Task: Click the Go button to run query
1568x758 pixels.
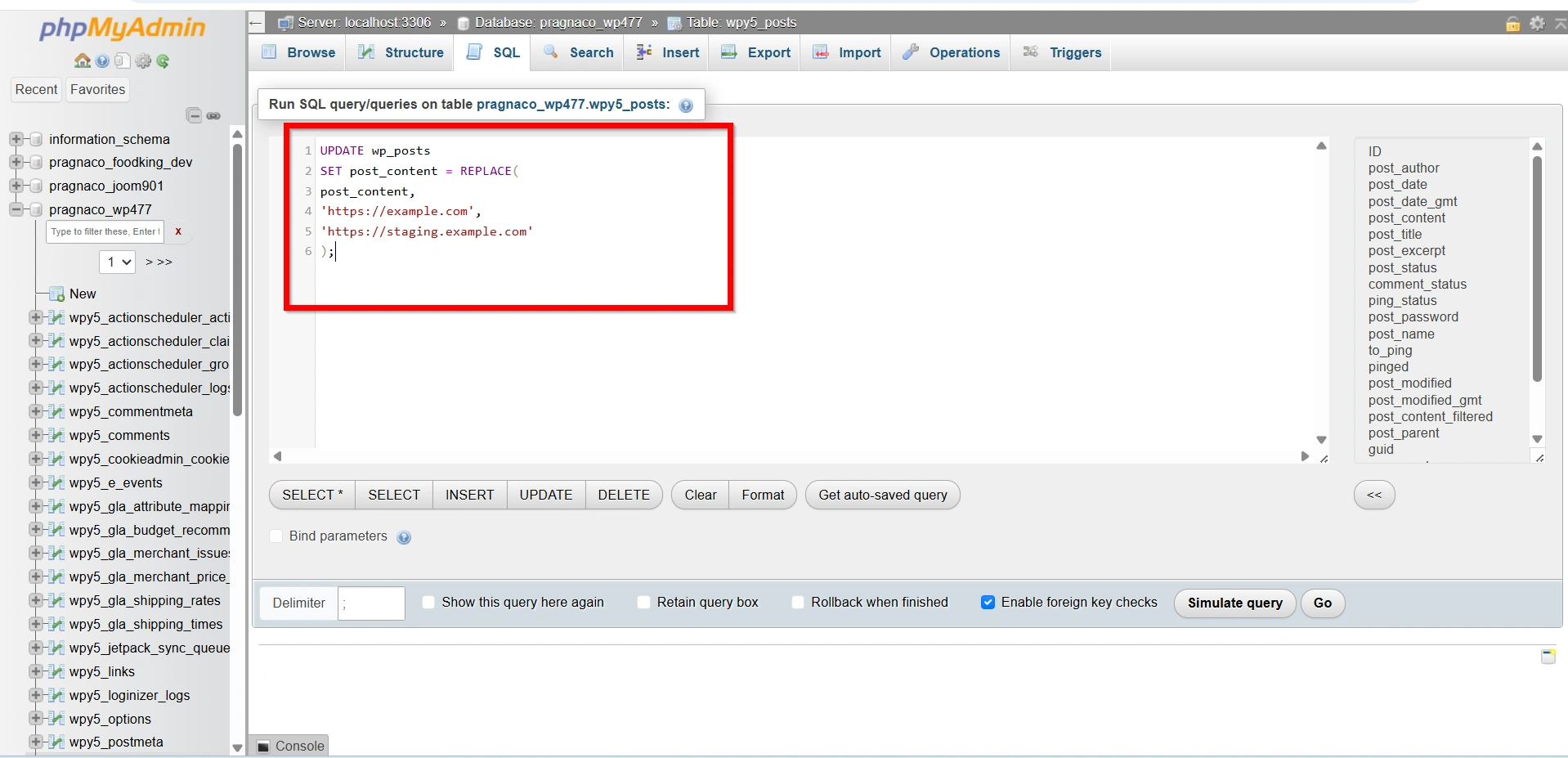Action: [1323, 603]
